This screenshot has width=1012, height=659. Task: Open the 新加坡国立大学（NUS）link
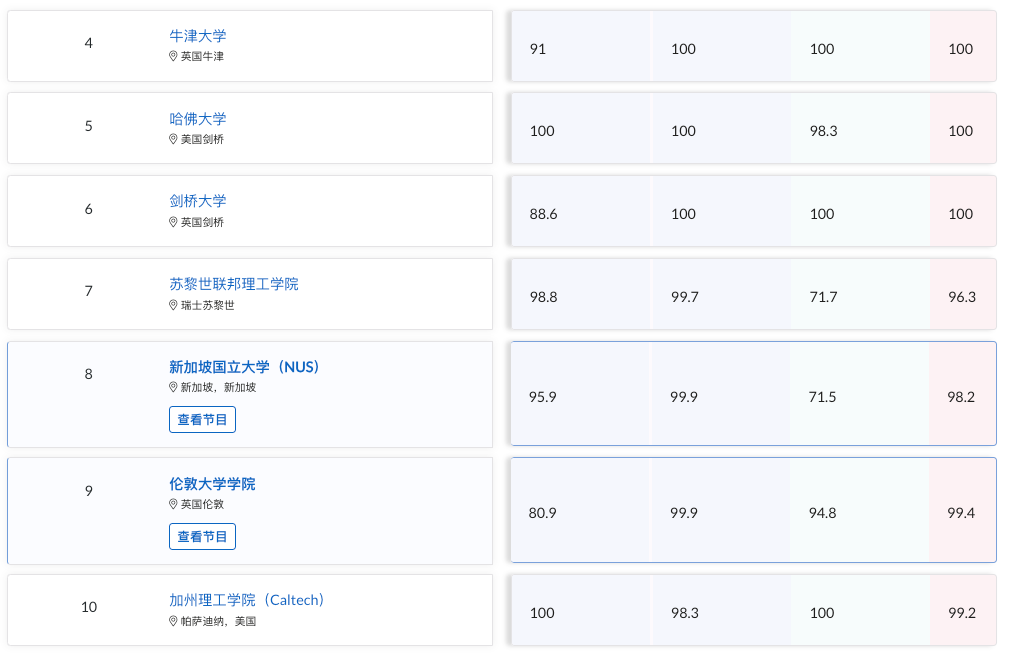tap(245, 367)
